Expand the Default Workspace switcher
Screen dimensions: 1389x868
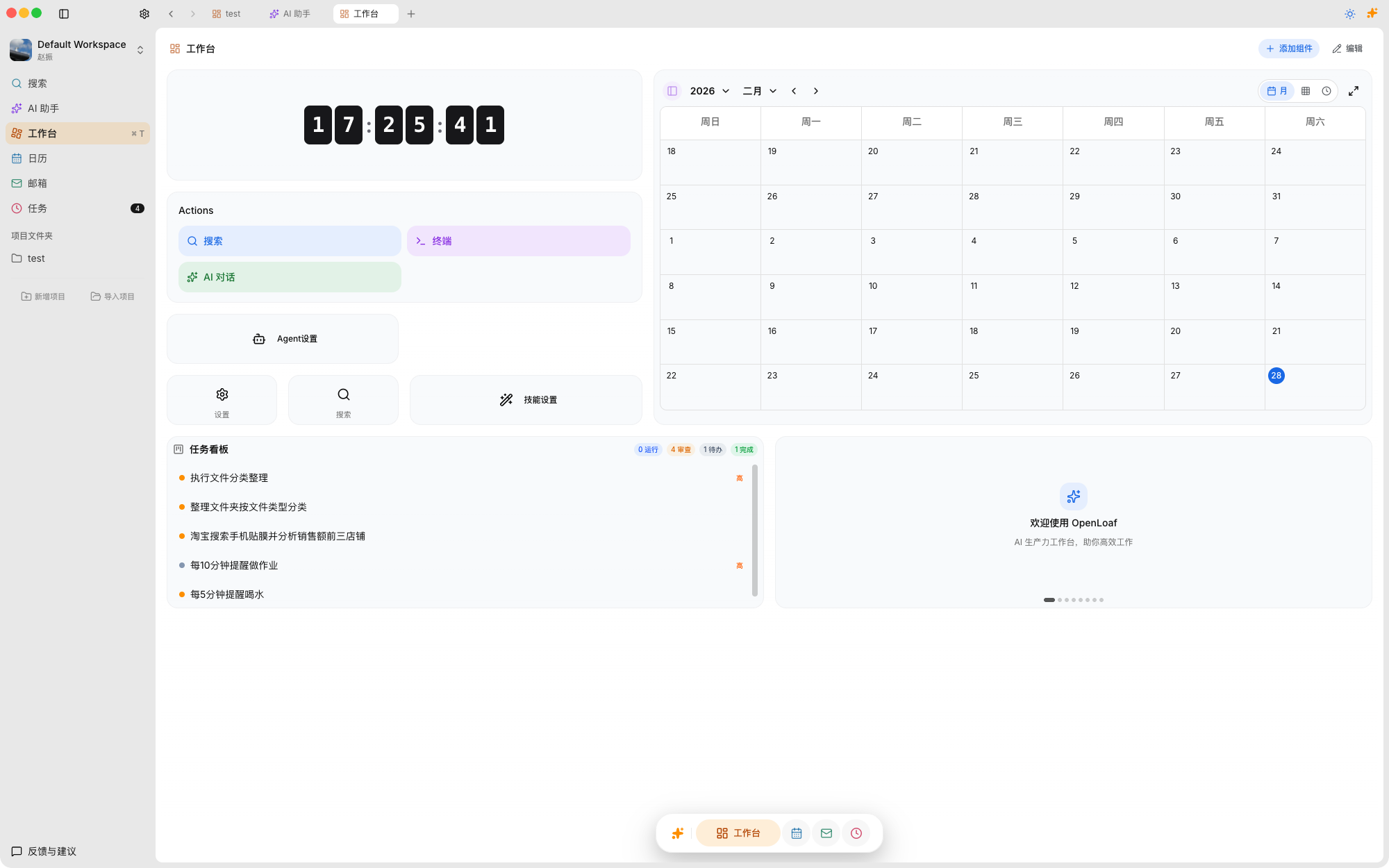click(140, 50)
